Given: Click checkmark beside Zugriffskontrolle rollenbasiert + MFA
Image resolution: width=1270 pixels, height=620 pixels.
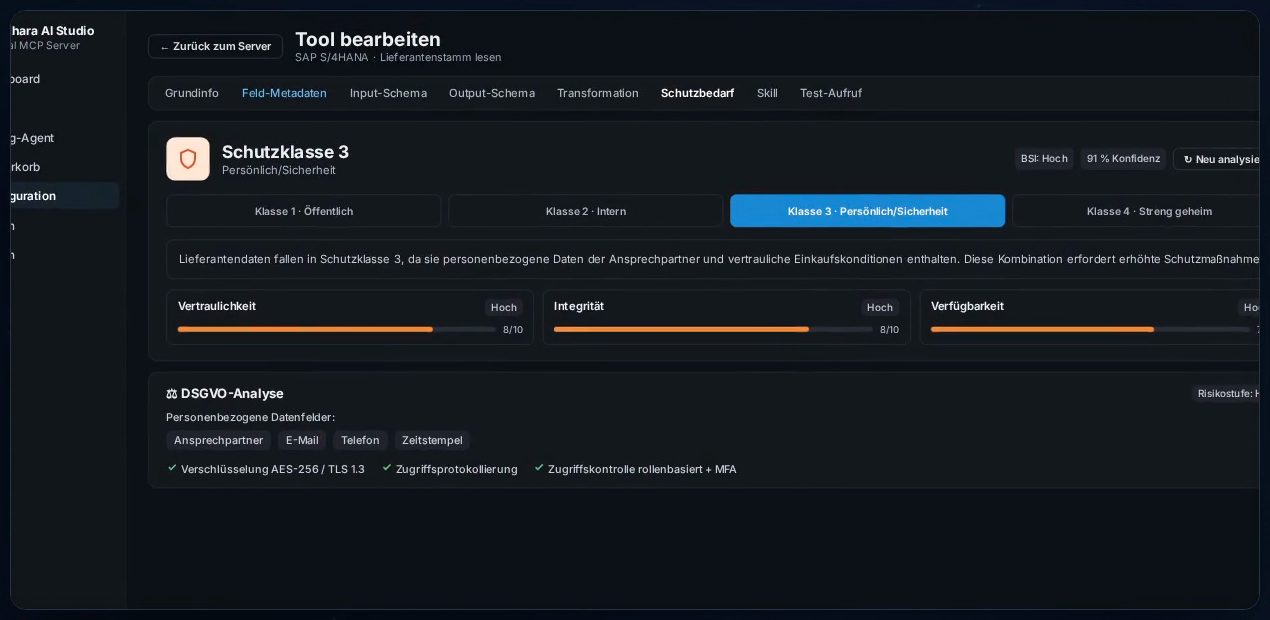Looking at the screenshot, I should (539, 468).
